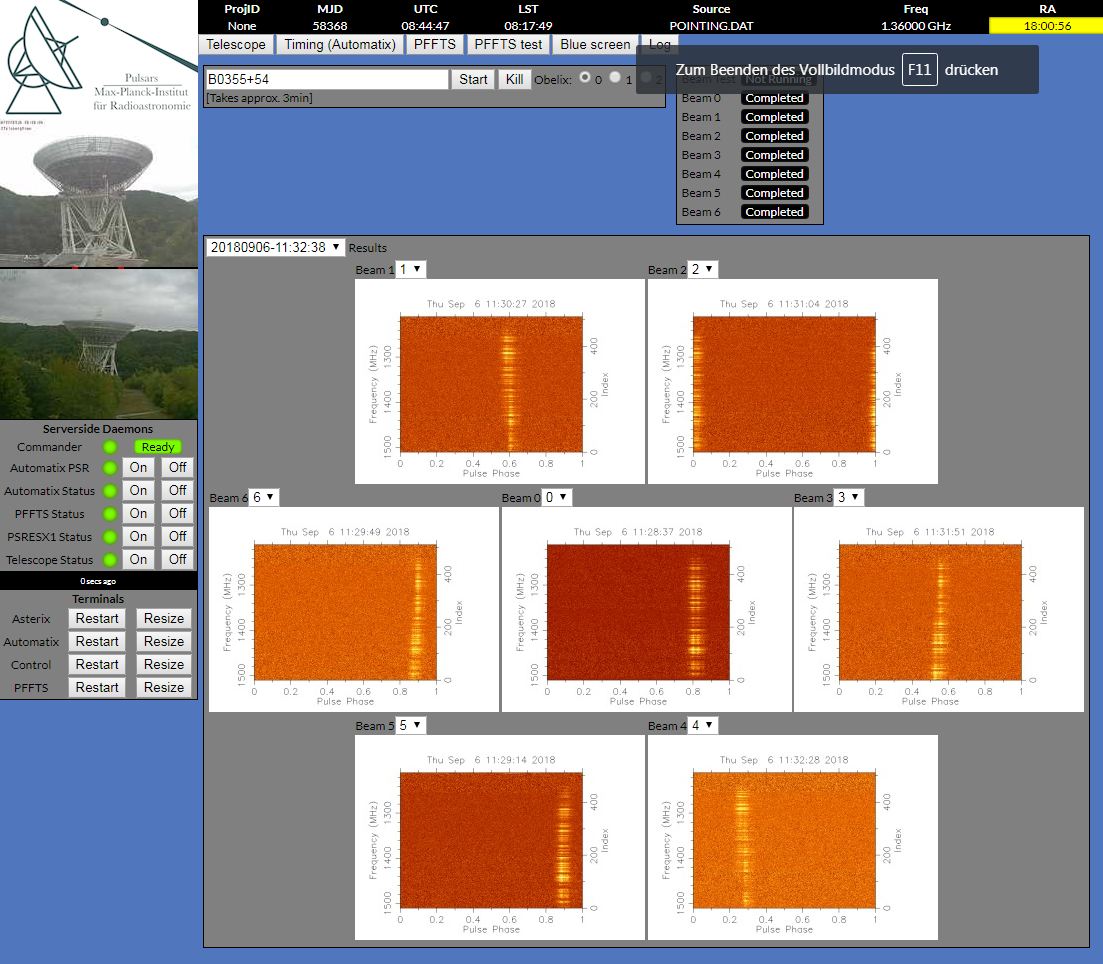Turn PSRESX1 Status daemon Off
The height and width of the screenshot is (964, 1103).
177,536
